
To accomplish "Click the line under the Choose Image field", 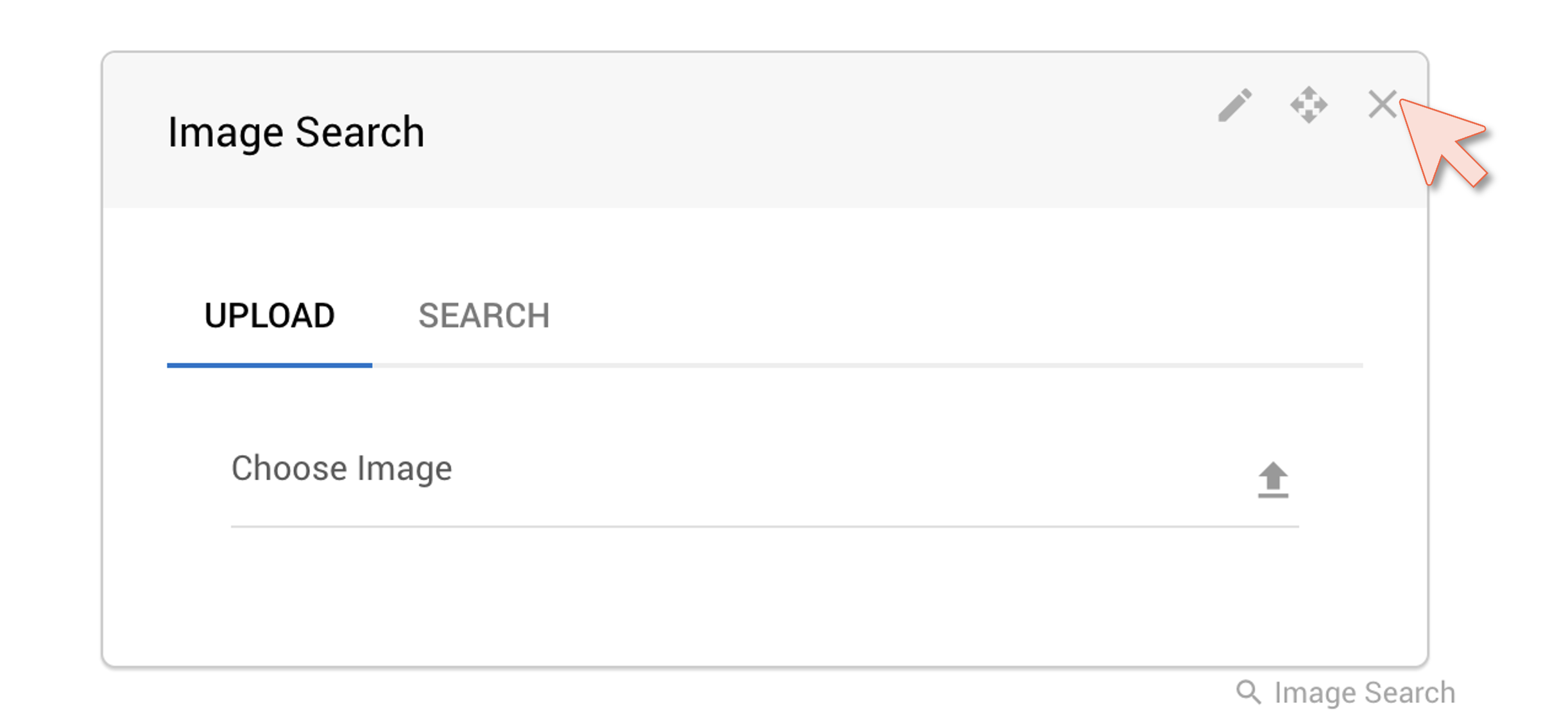I will tap(765, 526).
